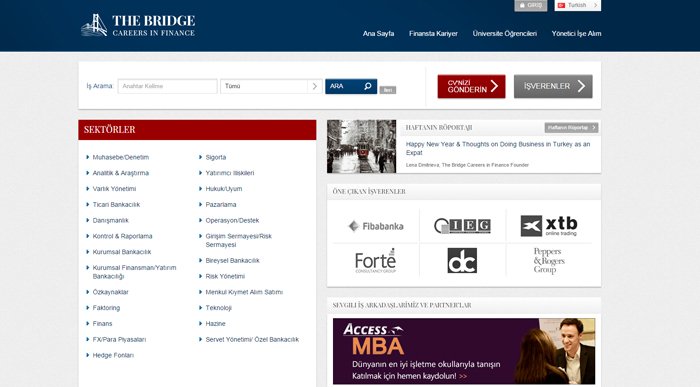Viewport: 700px width, 387px height.
Task: Open the Ana Sayfa menu item
Action: click(x=378, y=33)
